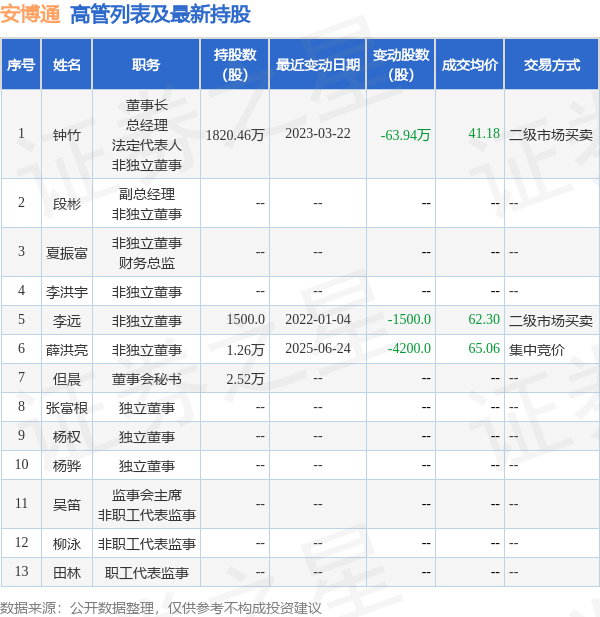Image resolution: width=600 pixels, height=617 pixels.
Task: Click the 持股数(股) column header
Action: pyautogui.click(x=235, y=65)
